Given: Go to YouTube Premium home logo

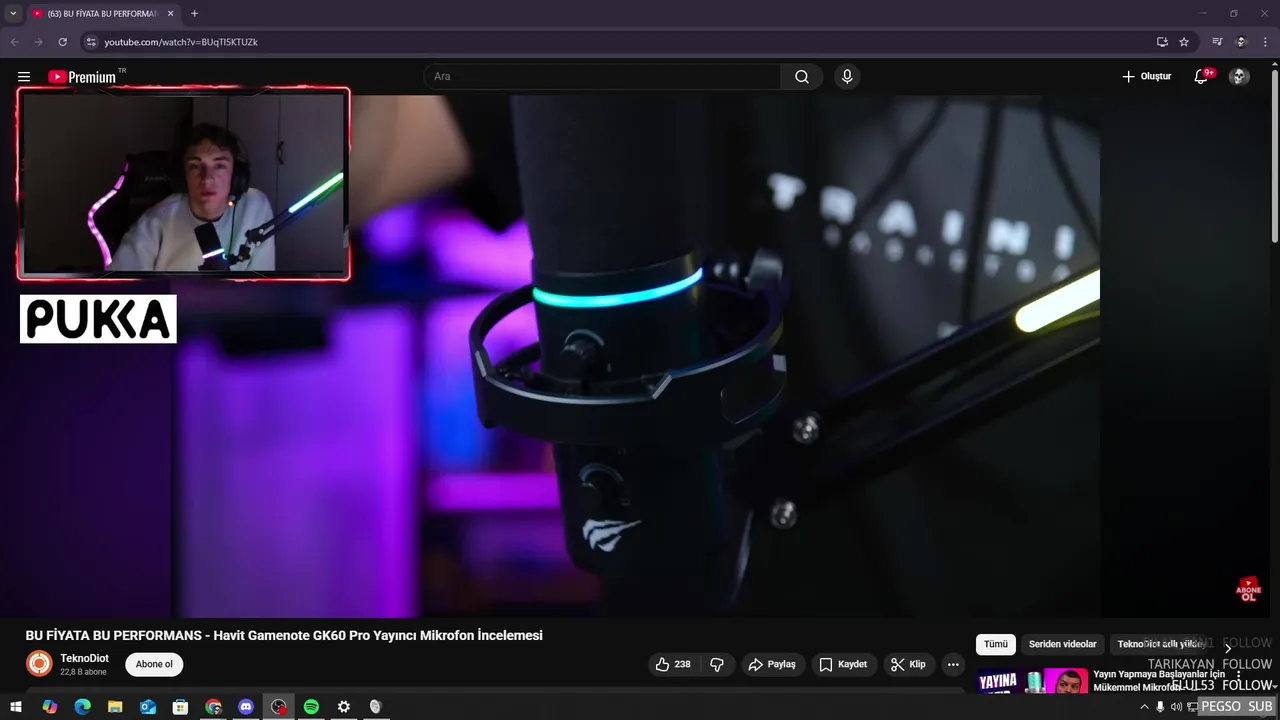Looking at the screenshot, I should [x=82, y=77].
